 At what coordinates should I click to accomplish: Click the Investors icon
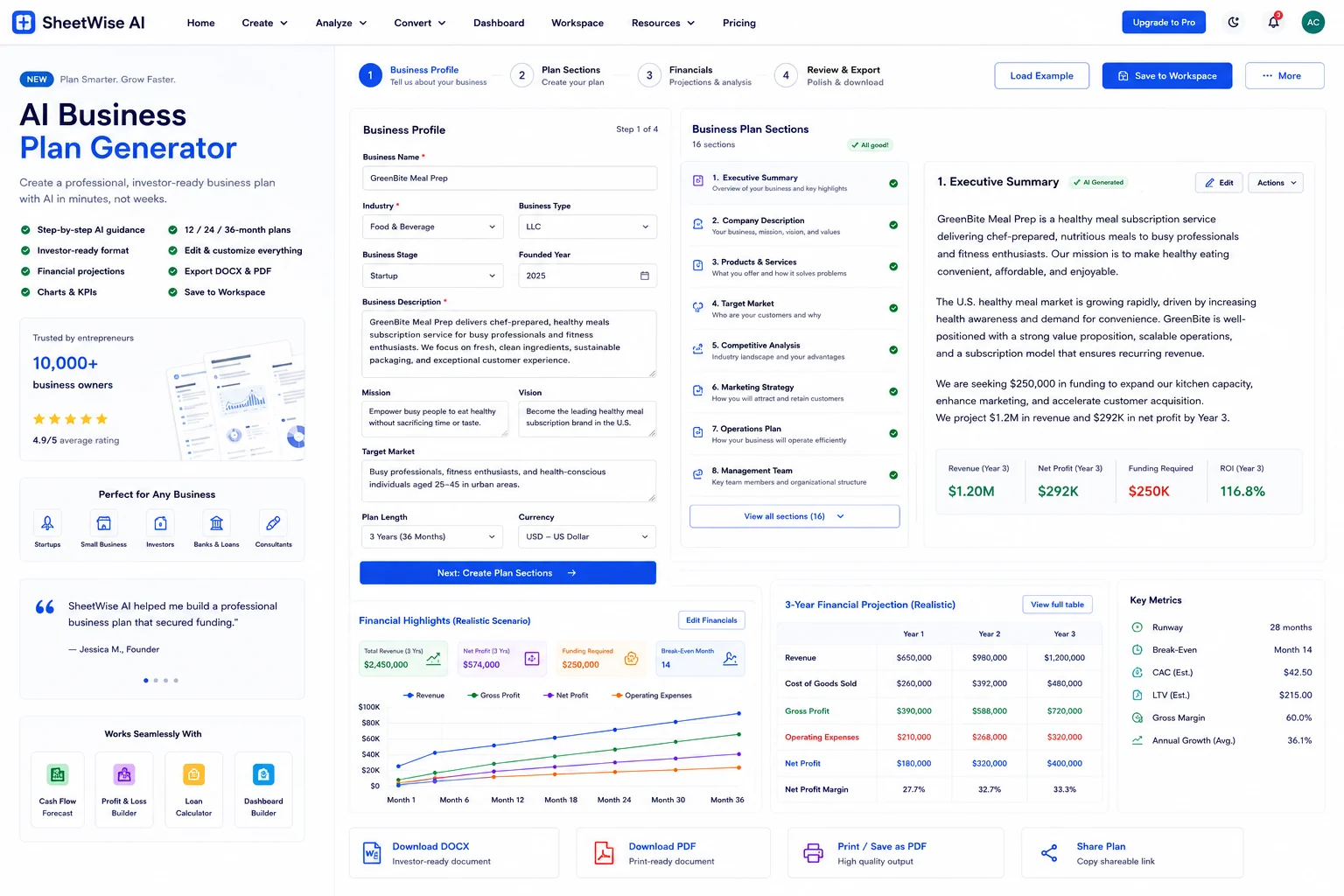[160, 523]
